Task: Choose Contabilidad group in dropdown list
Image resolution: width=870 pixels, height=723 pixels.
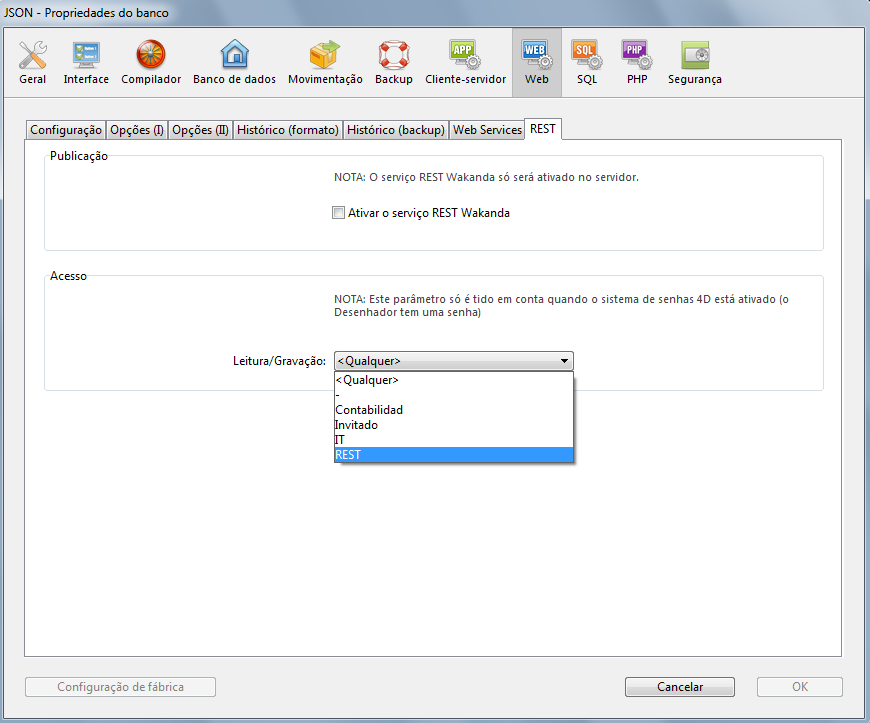Action: (x=453, y=410)
